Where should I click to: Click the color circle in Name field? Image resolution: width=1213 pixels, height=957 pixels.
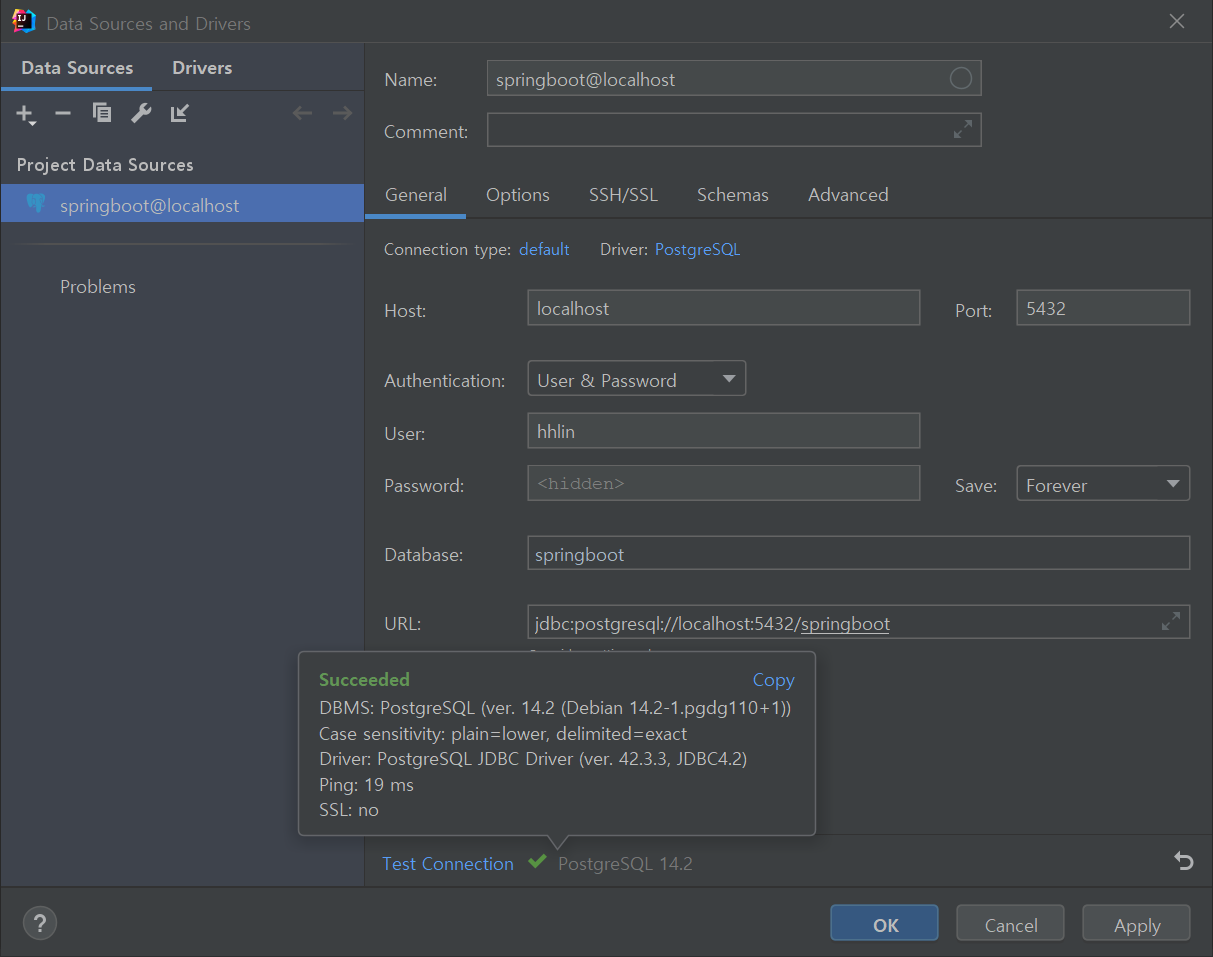tap(960, 79)
